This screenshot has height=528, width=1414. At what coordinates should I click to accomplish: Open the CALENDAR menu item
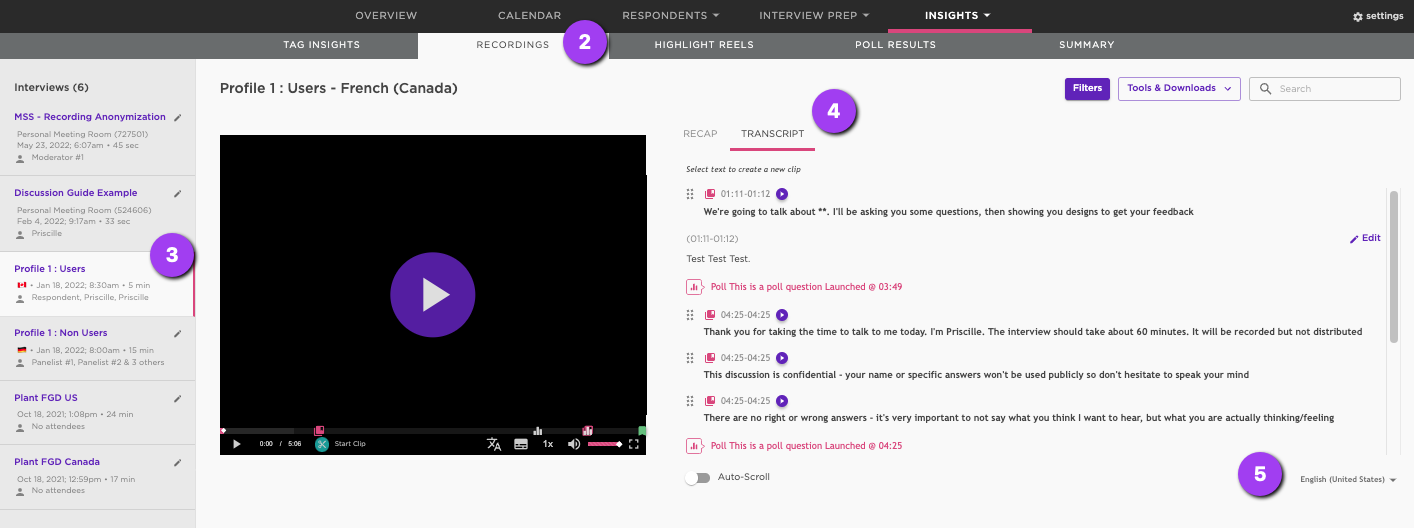click(529, 15)
